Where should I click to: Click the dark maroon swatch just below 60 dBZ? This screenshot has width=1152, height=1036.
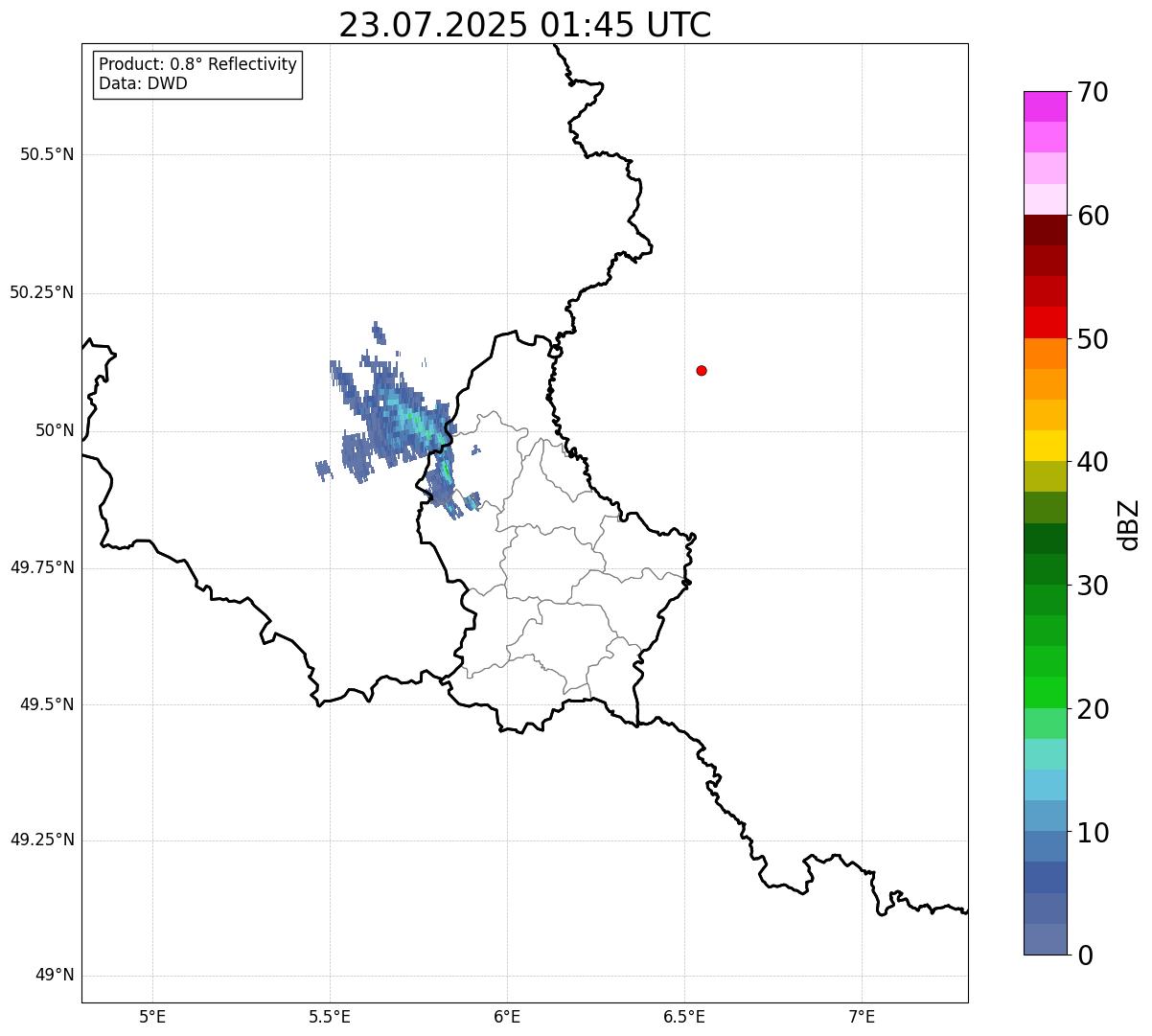[x=1046, y=230]
